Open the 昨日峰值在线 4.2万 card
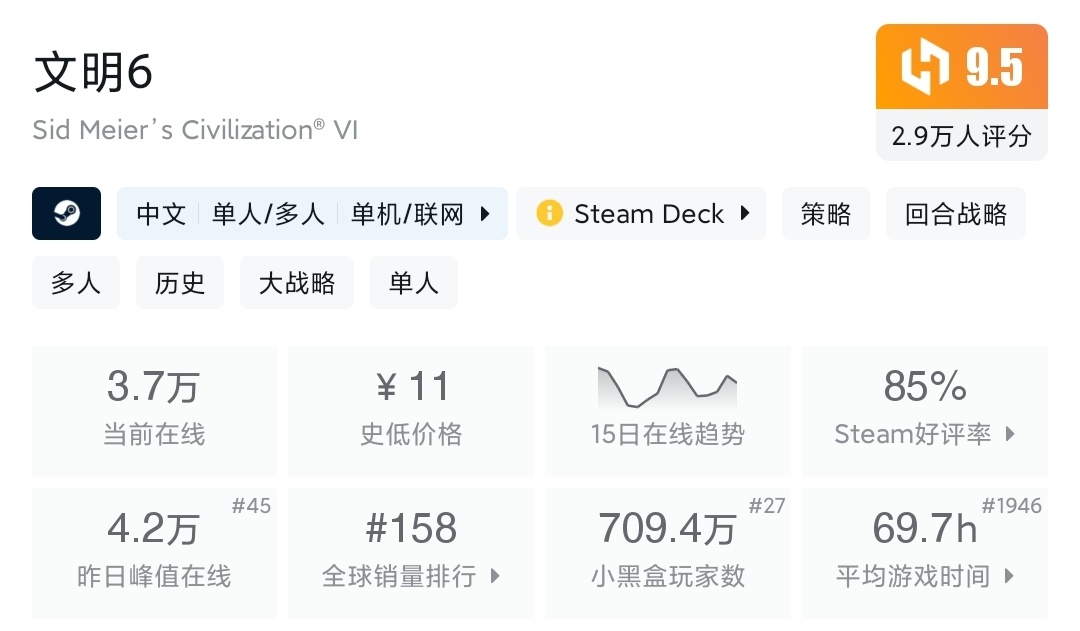 coord(154,552)
